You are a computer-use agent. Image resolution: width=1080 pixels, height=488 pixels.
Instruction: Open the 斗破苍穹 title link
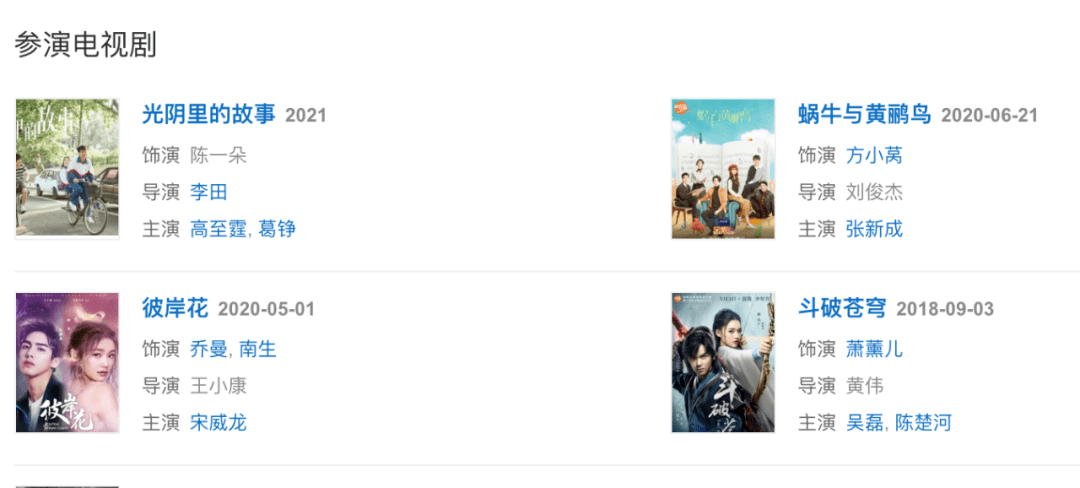click(842, 308)
